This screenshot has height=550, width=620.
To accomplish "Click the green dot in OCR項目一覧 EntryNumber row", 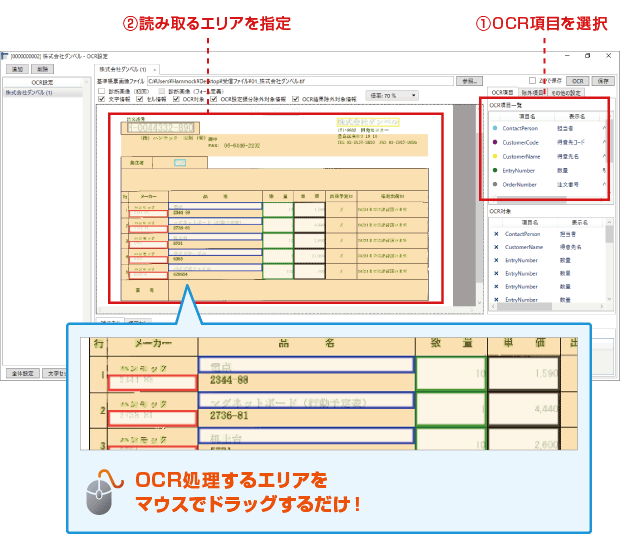I will [495, 170].
